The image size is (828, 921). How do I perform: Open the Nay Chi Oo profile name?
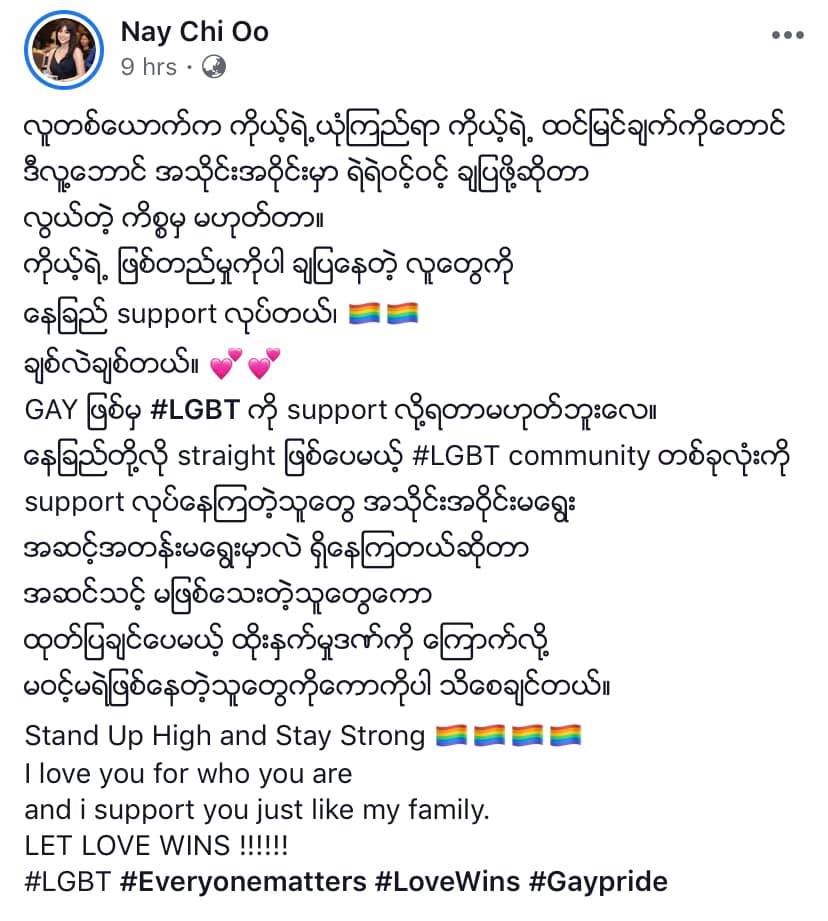194,32
